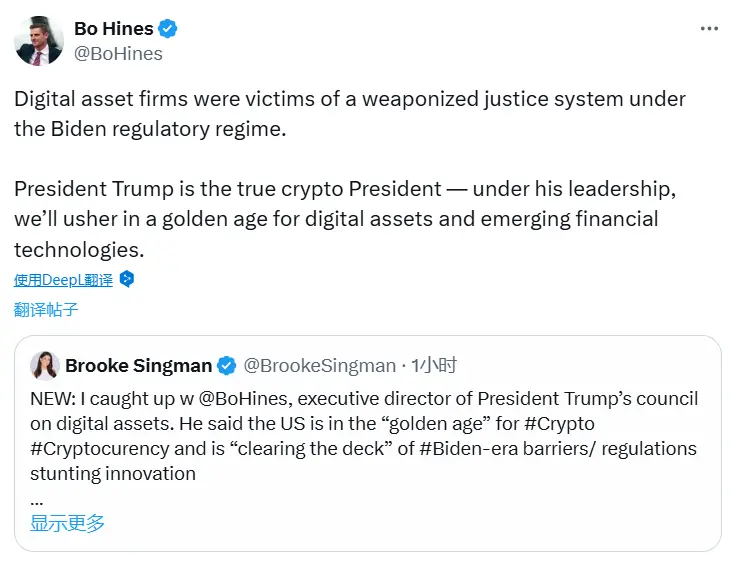Click the main tweet's "President Trump" paragraph
739x564 pixels.
click(336, 218)
